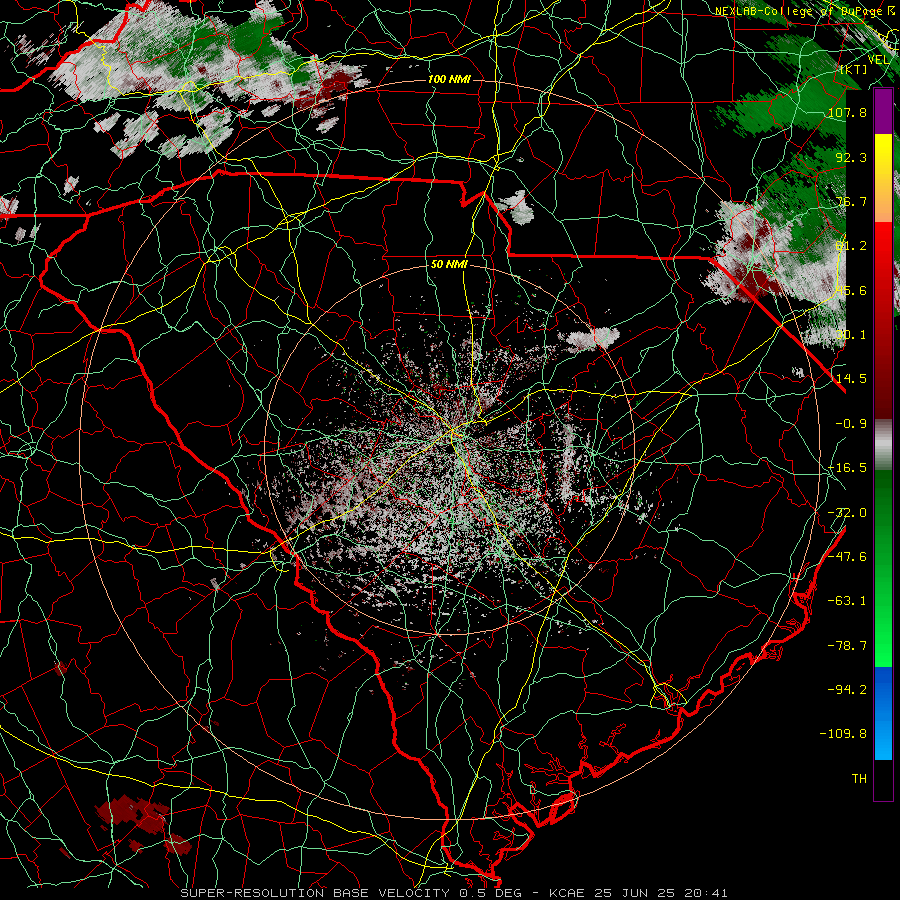Click the small gray echo near 50 NMI ring east
The height and width of the screenshot is (900, 900).
pos(590,339)
